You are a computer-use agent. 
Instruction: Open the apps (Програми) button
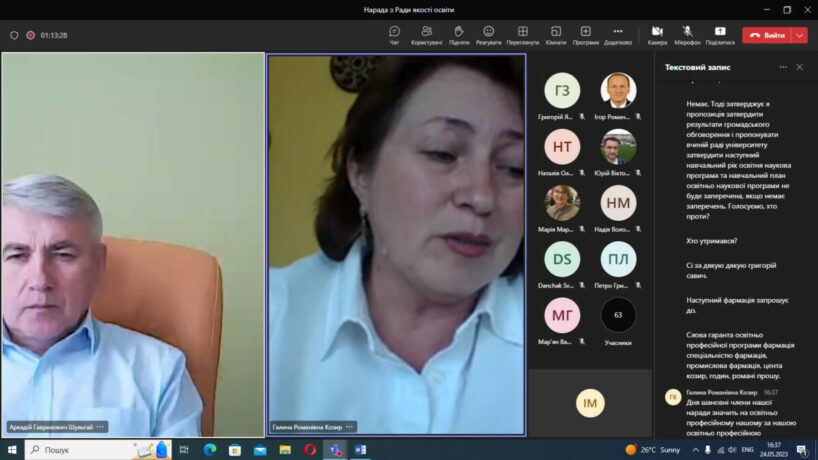click(586, 34)
